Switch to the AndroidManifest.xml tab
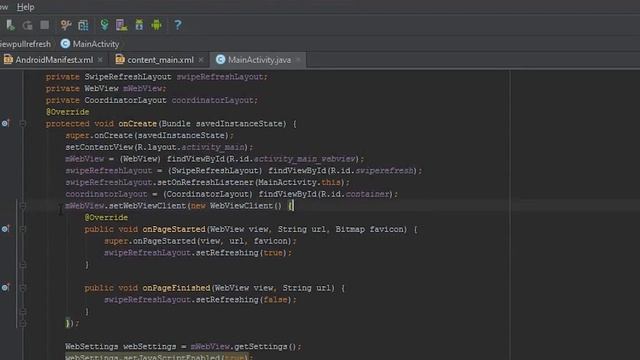Screen dimensions: 640x360 (54, 60)
